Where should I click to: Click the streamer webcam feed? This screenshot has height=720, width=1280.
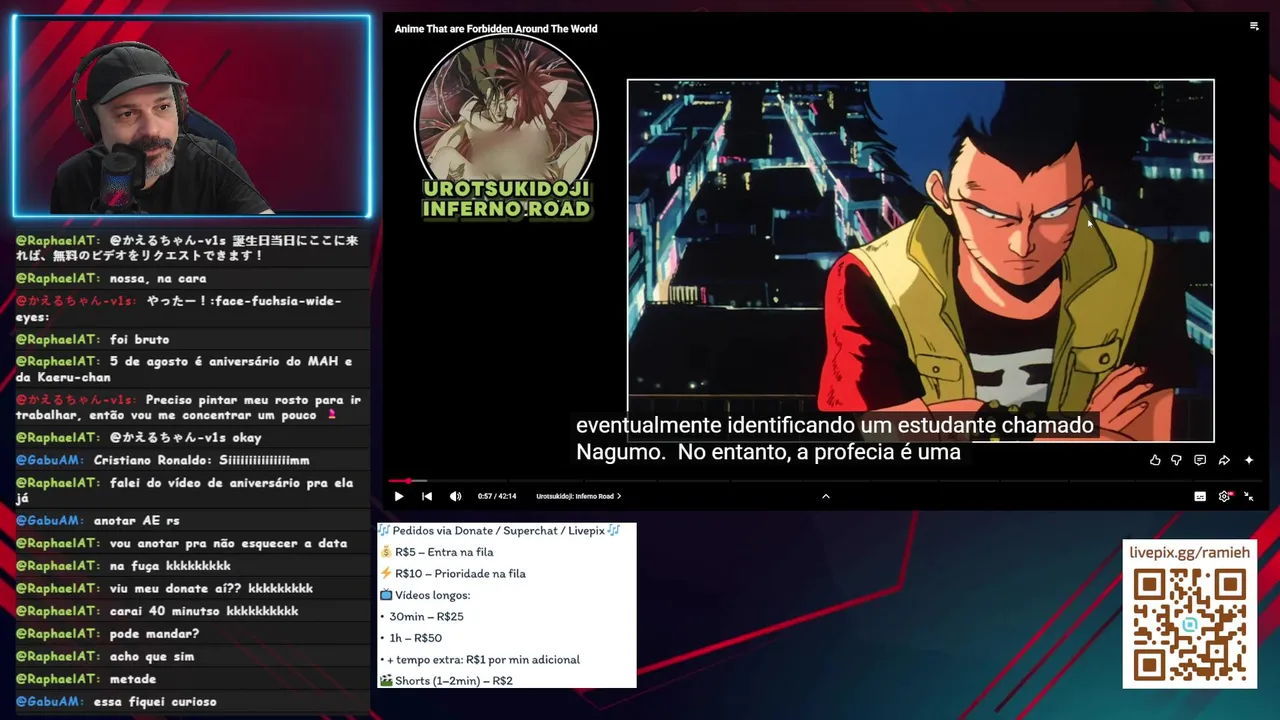[x=191, y=116]
